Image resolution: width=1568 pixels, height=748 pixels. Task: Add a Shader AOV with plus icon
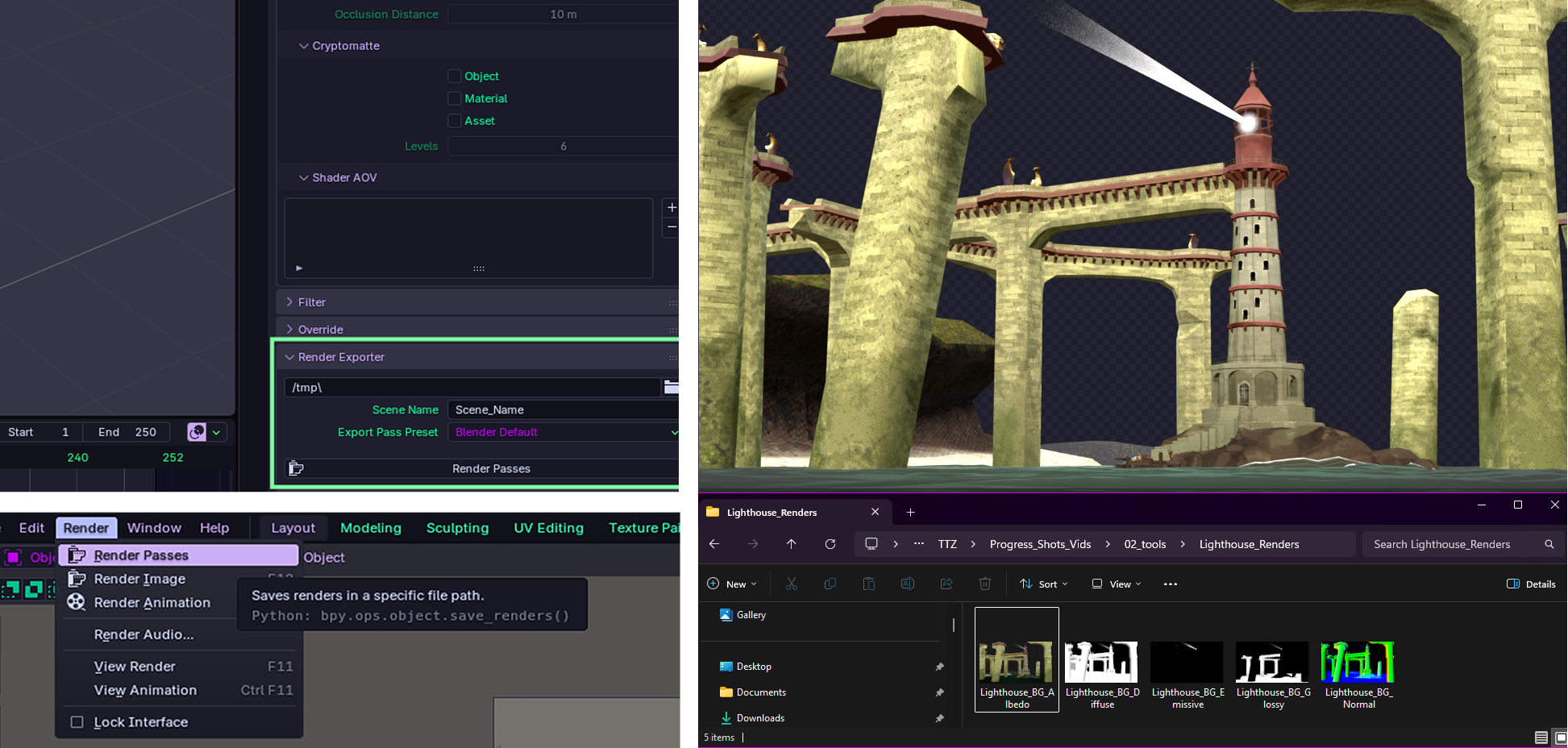pos(672,208)
